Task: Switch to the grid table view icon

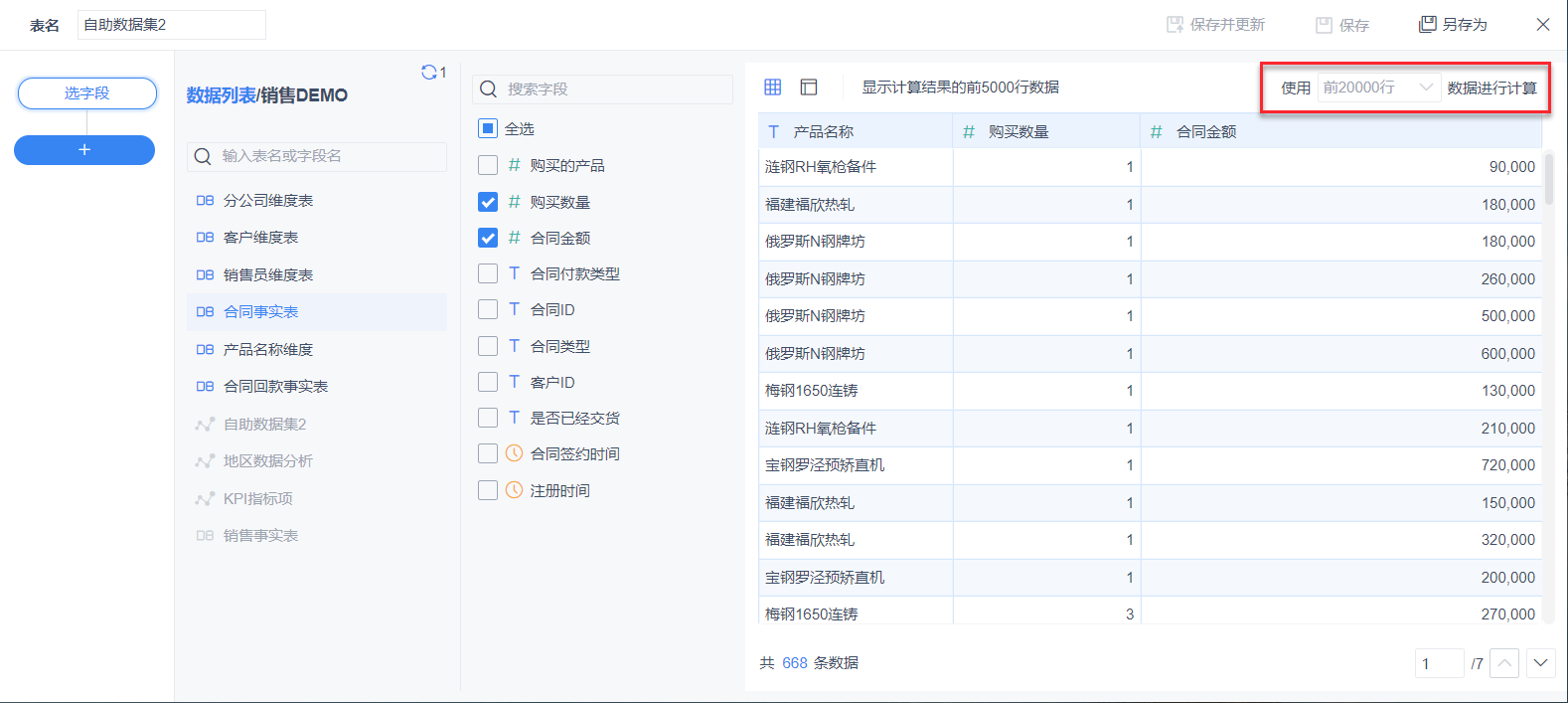Action: [773, 88]
